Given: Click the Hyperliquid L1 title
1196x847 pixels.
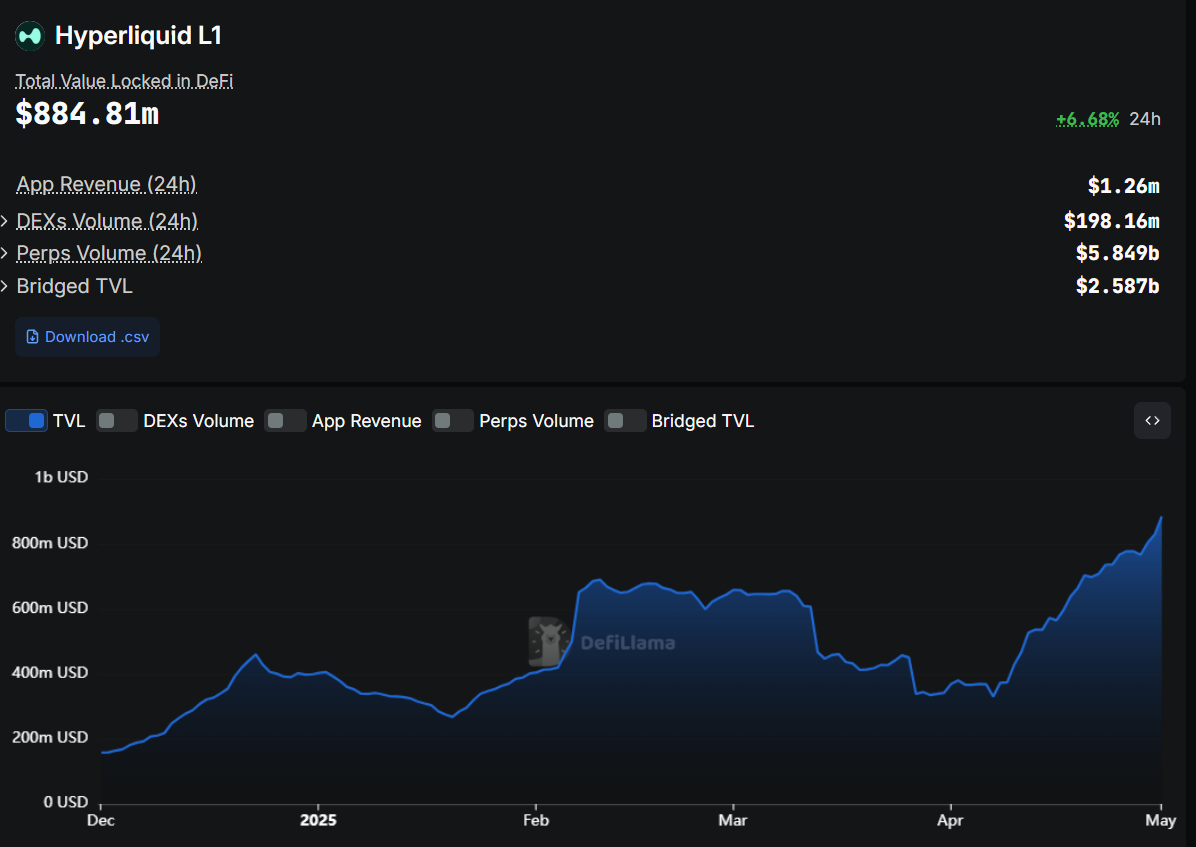Looking at the screenshot, I should click(138, 36).
